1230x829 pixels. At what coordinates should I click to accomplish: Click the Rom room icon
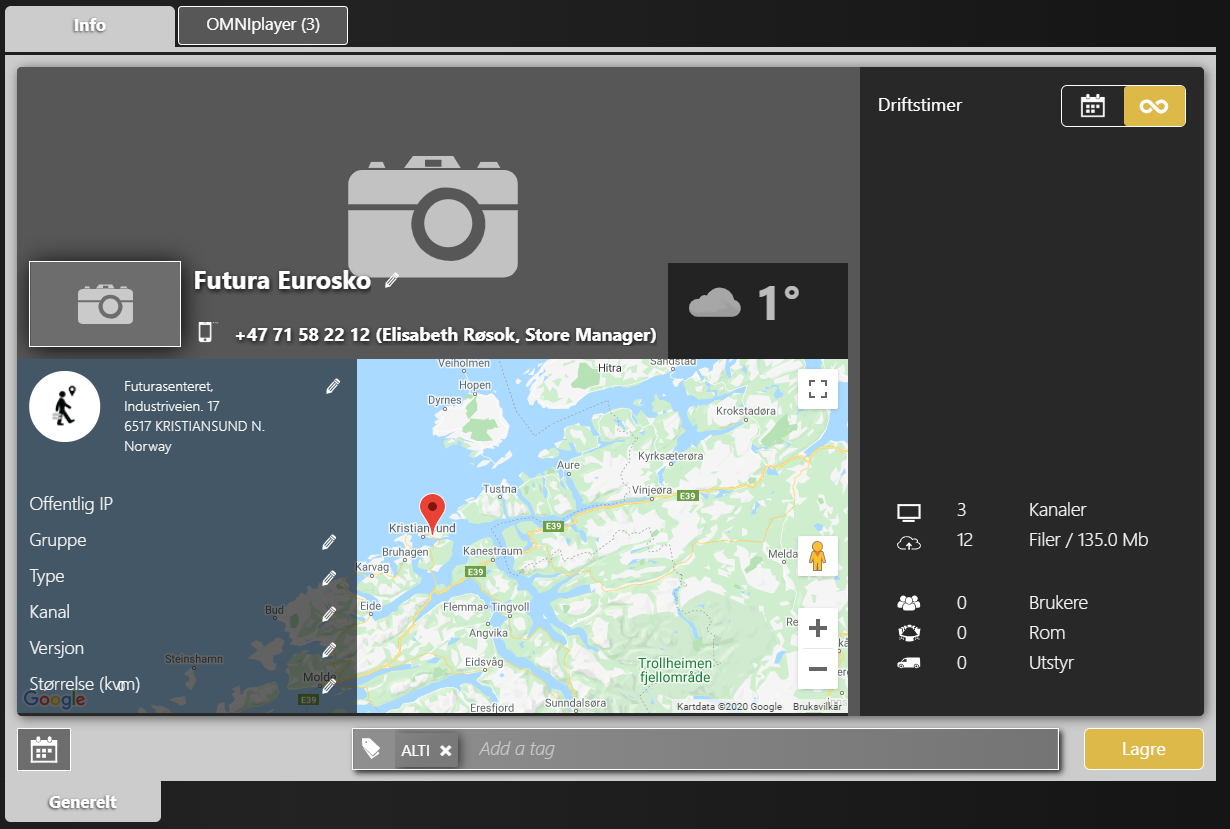coord(909,633)
